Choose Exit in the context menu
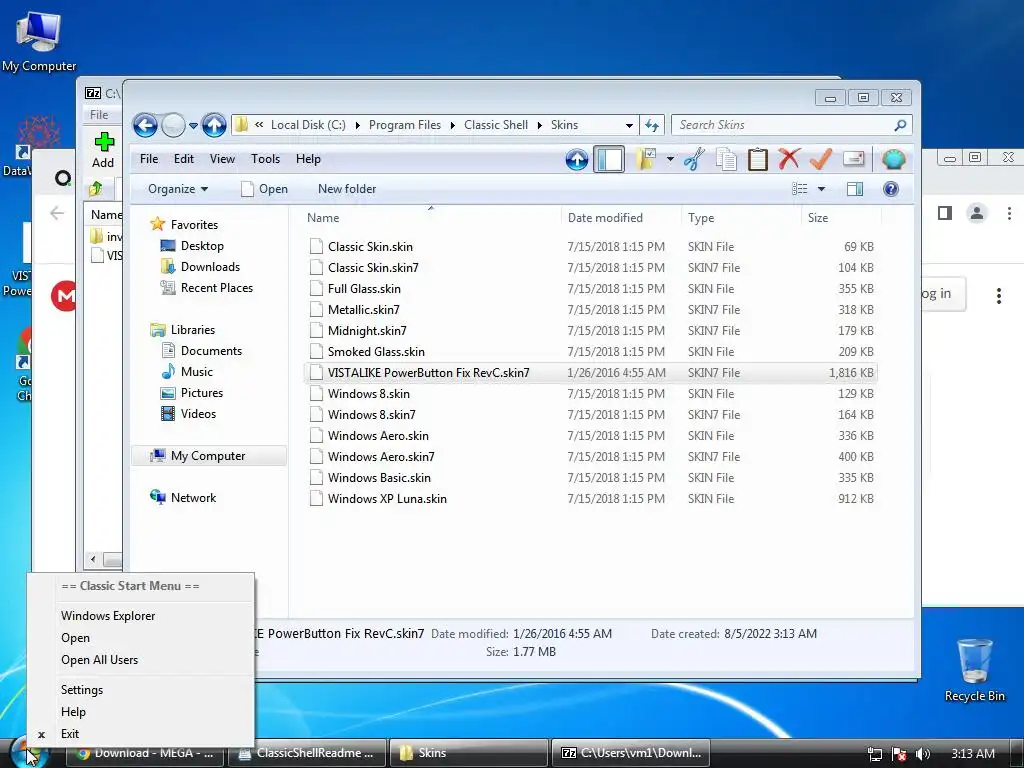The width and height of the screenshot is (1024, 768). [x=69, y=734]
